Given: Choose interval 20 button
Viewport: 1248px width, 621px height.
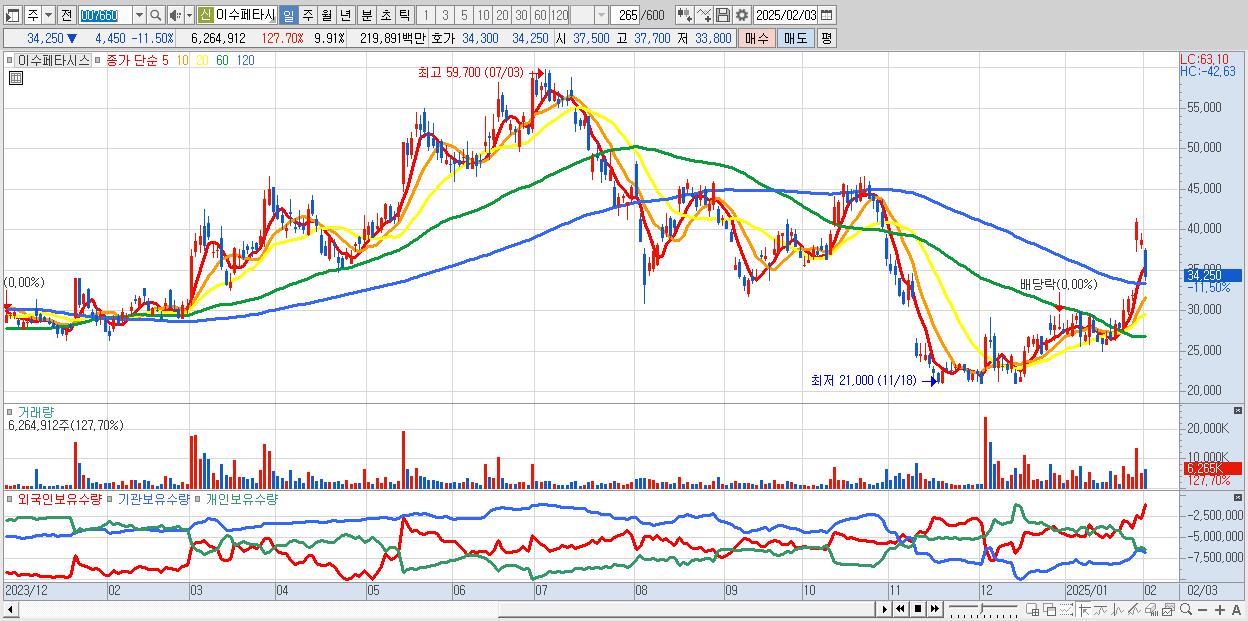Looking at the screenshot, I should (502, 15).
